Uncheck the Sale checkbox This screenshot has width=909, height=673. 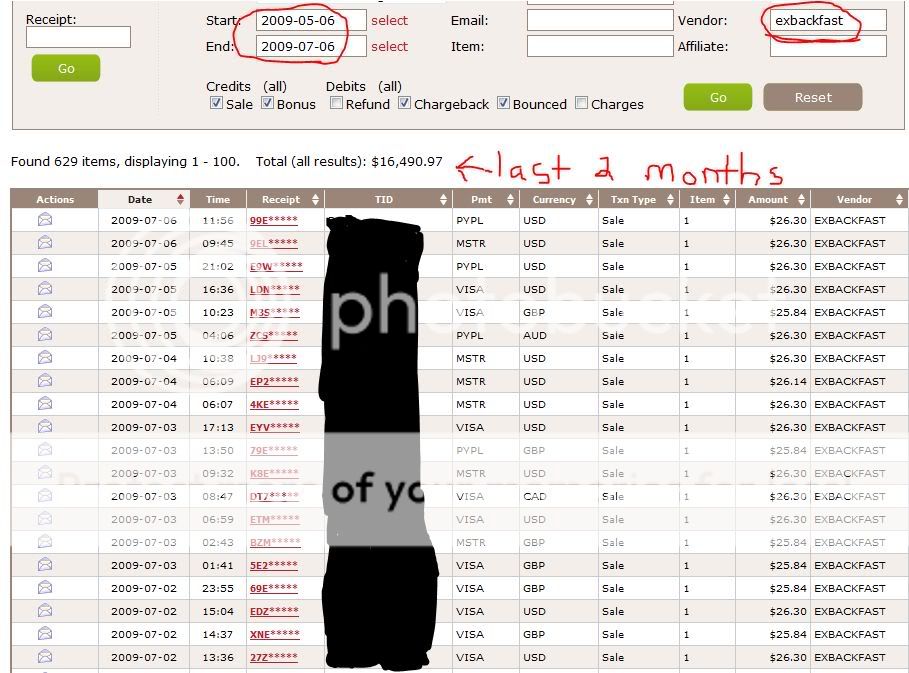coord(216,103)
